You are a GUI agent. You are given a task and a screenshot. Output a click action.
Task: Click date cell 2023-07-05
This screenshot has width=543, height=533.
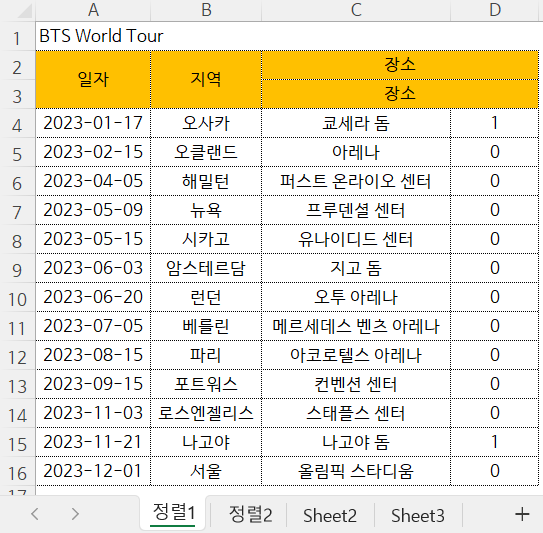click(93, 326)
